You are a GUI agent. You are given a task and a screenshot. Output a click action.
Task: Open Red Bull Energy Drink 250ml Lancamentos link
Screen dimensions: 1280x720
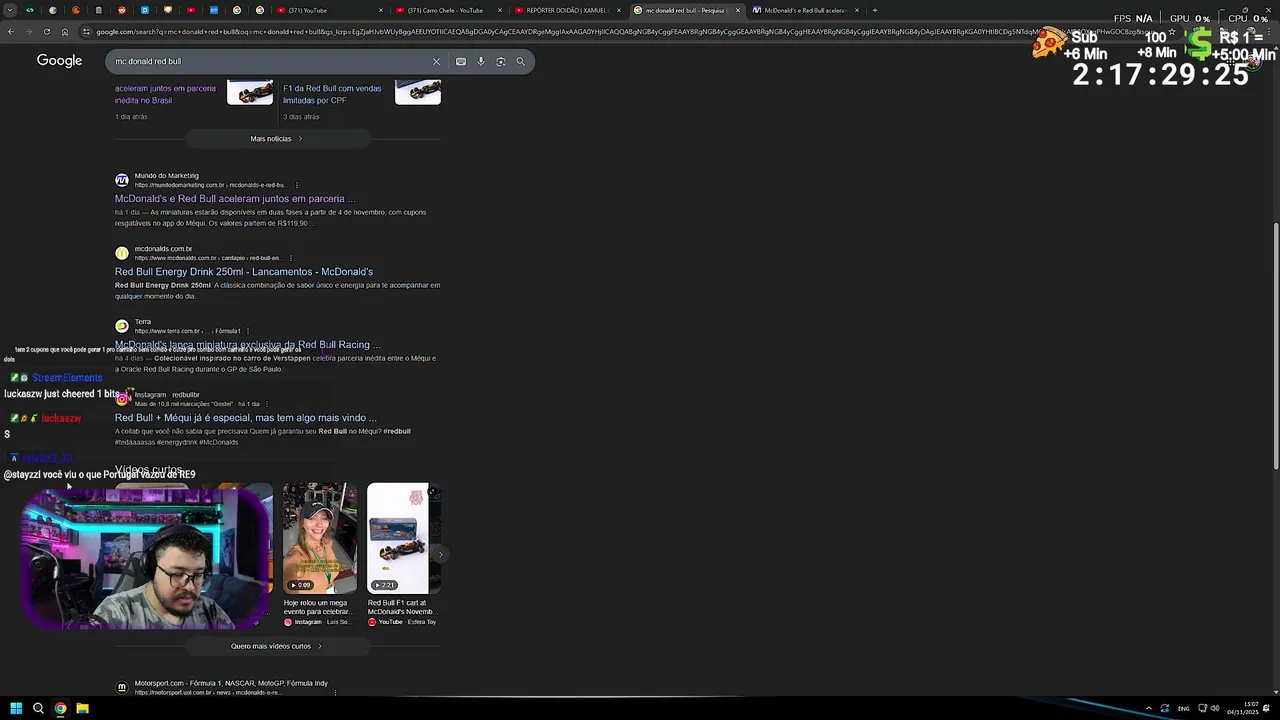[244, 272]
